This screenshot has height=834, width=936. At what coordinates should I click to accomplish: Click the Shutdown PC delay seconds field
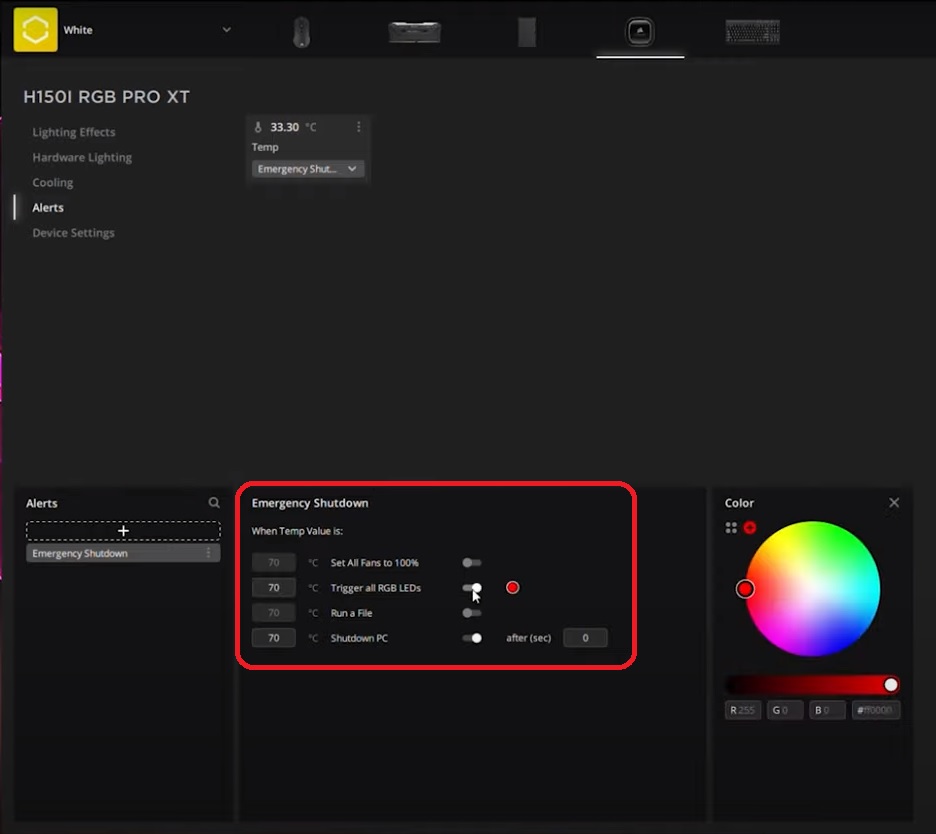(585, 638)
